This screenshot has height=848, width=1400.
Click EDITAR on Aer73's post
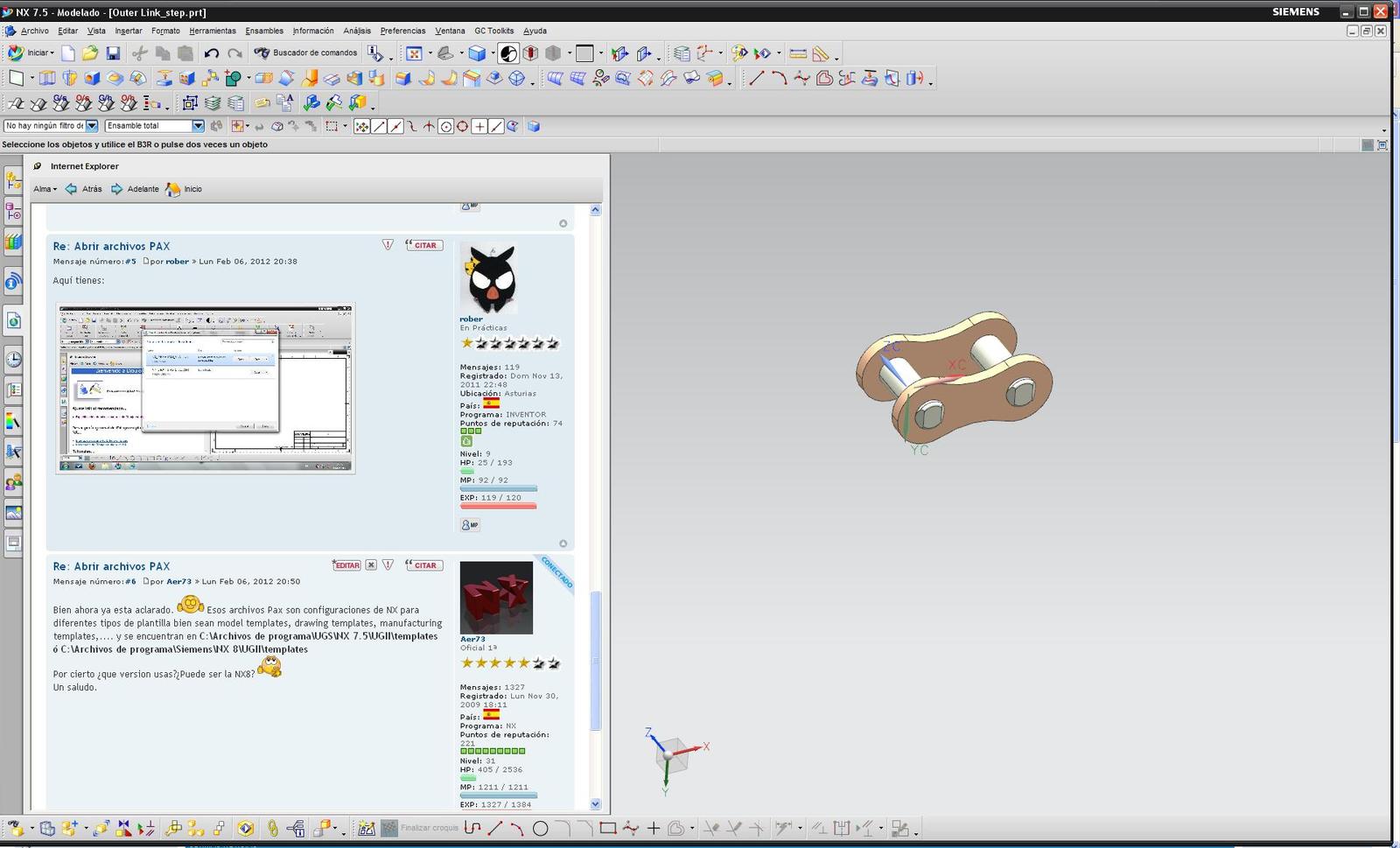click(346, 565)
